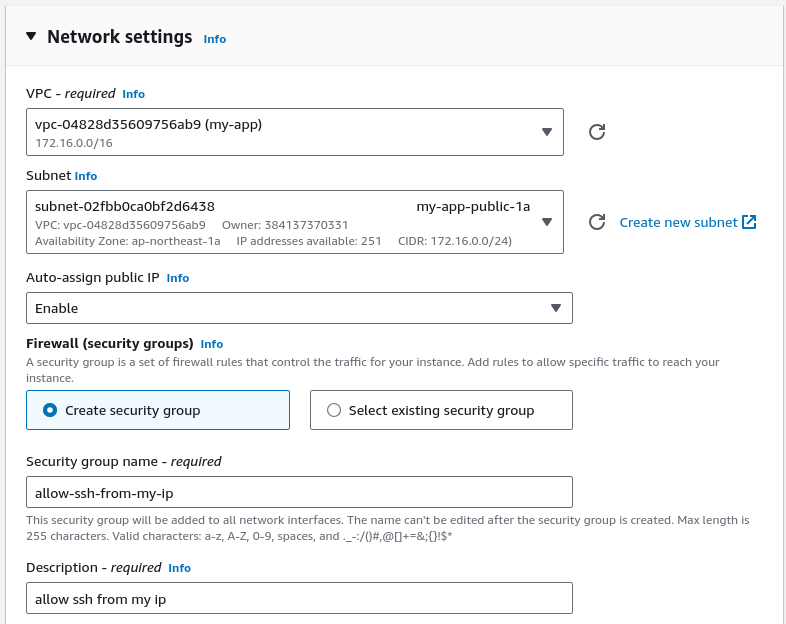Viewport: 786px width, 624px height.
Task: Open Info link for Firewall security groups
Action: pos(212,344)
